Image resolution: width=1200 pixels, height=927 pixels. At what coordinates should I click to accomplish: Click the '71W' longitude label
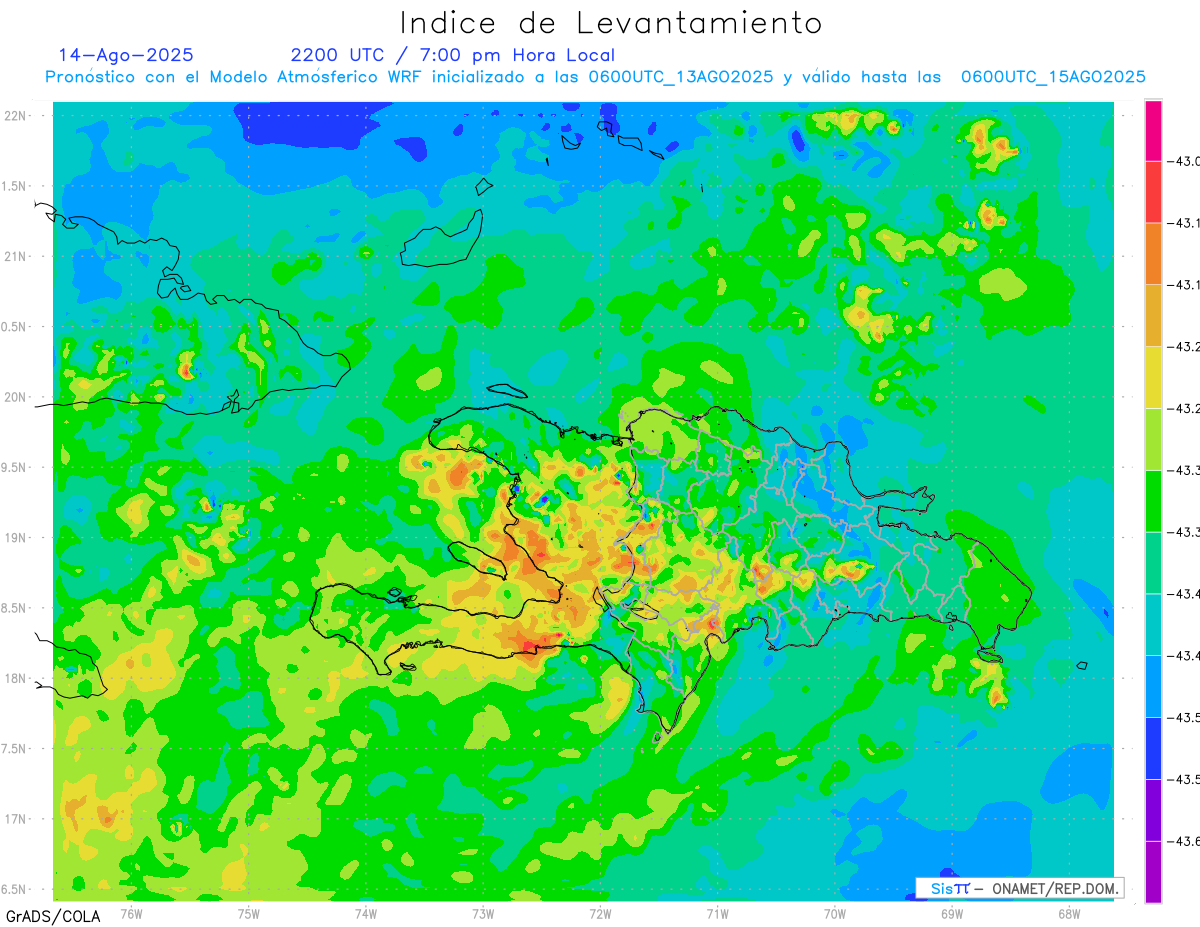click(717, 913)
